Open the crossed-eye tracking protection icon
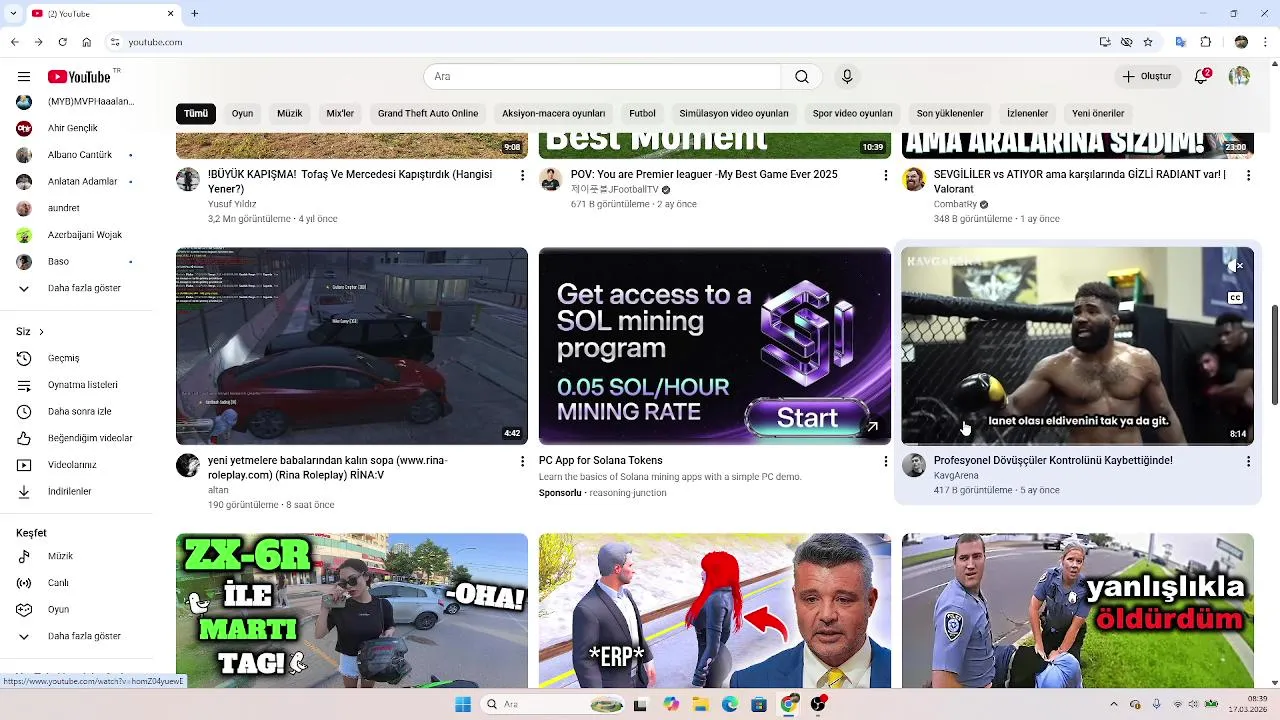 pos(1126,42)
